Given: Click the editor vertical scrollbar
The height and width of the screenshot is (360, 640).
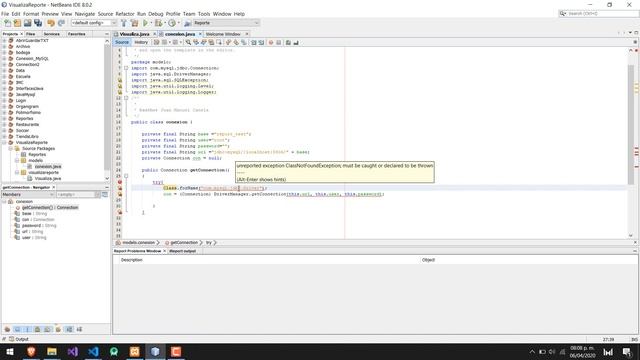Looking at the screenshot, I should point(631,124).
